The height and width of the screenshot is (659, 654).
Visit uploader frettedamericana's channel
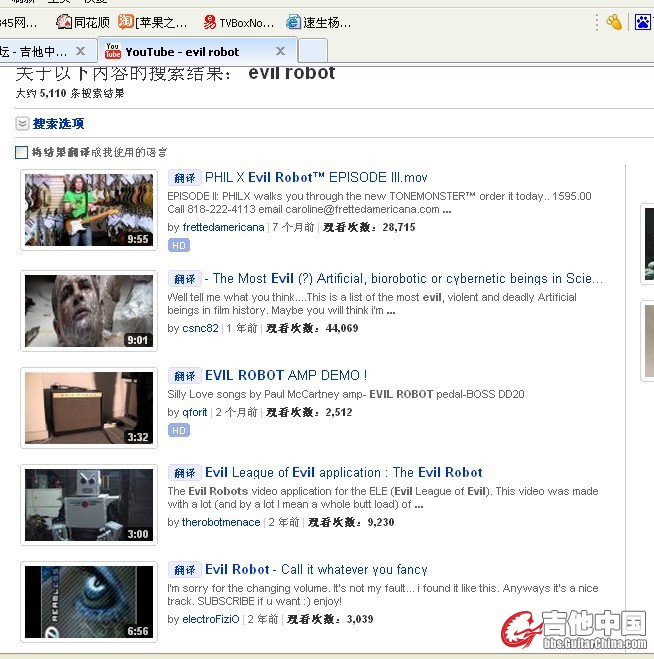click(223, 227)
